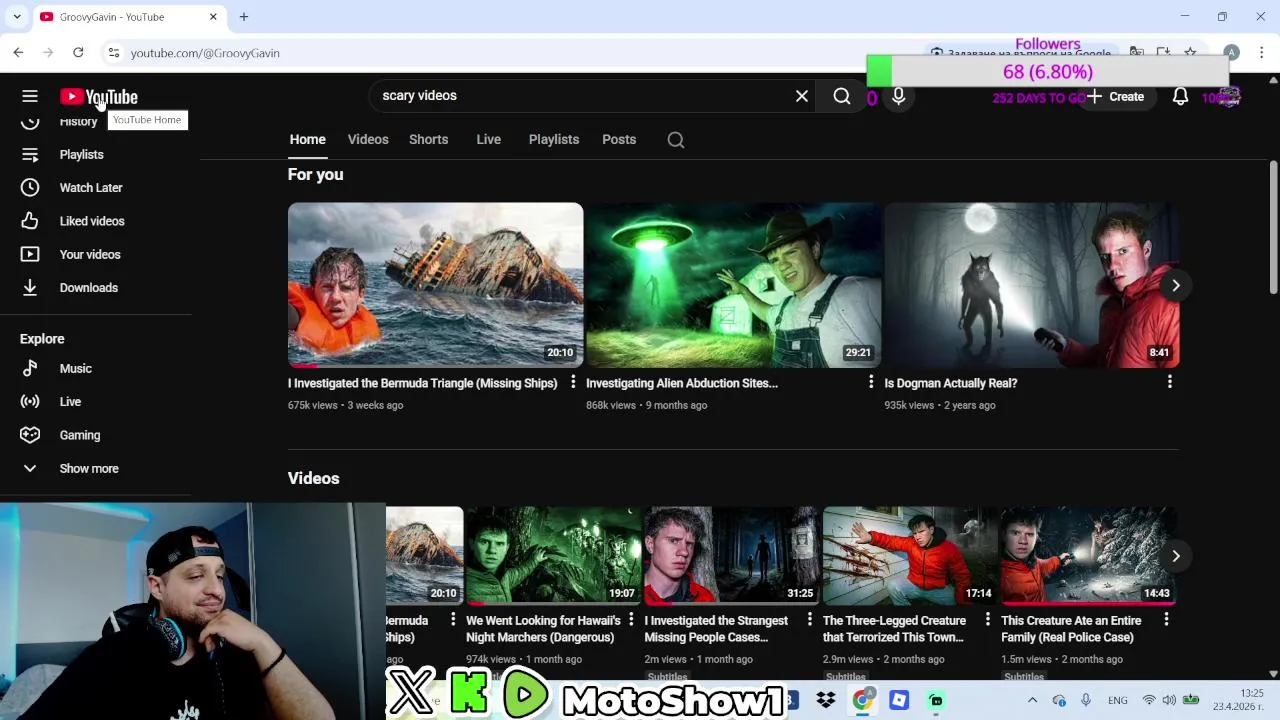Viewport: 1280px width, 720px height.
Task: Open the account avatar menu
Action: (x=1229, y=97)
